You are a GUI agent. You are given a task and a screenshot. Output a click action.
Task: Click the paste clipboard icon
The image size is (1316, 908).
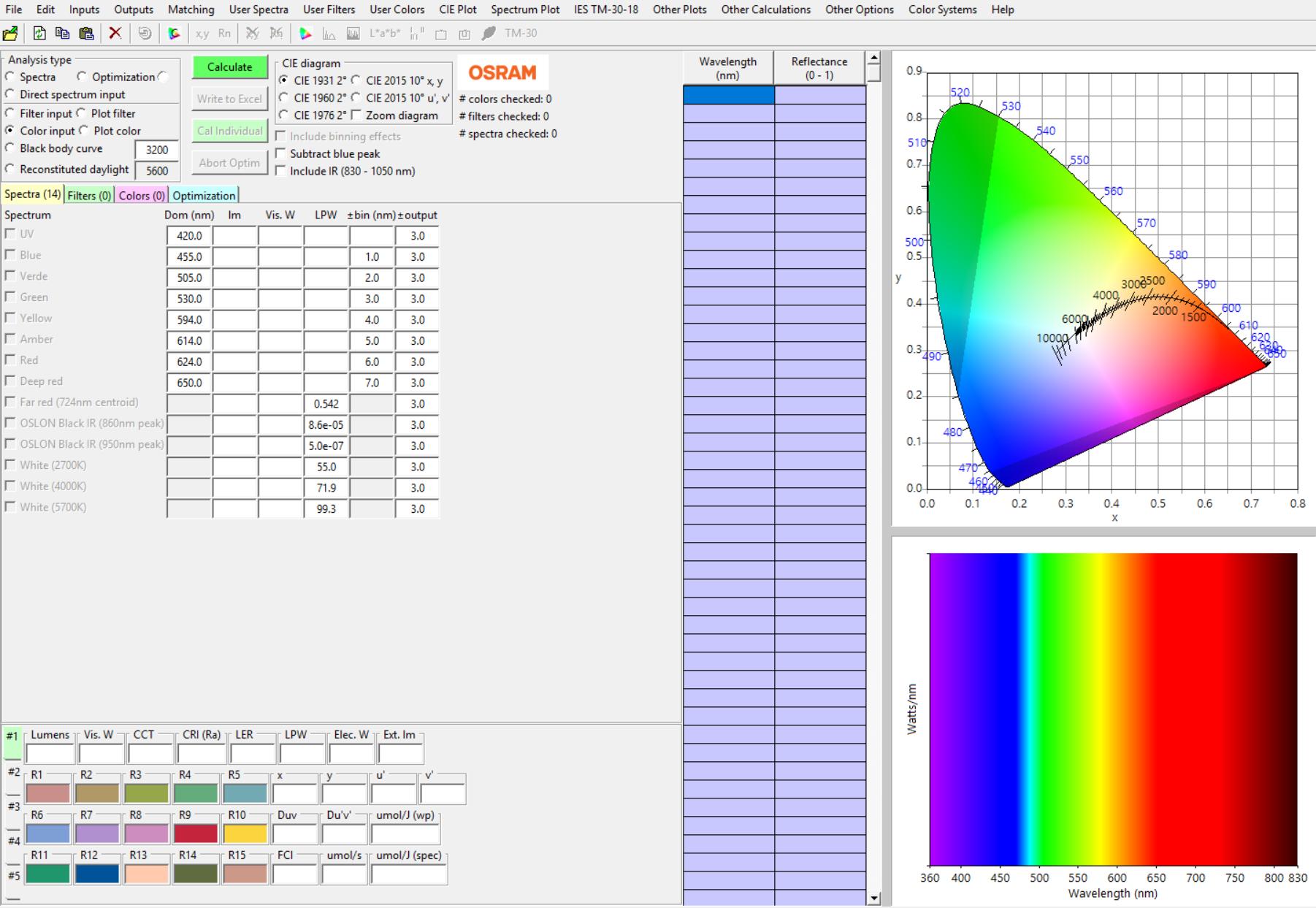point(86,34)
